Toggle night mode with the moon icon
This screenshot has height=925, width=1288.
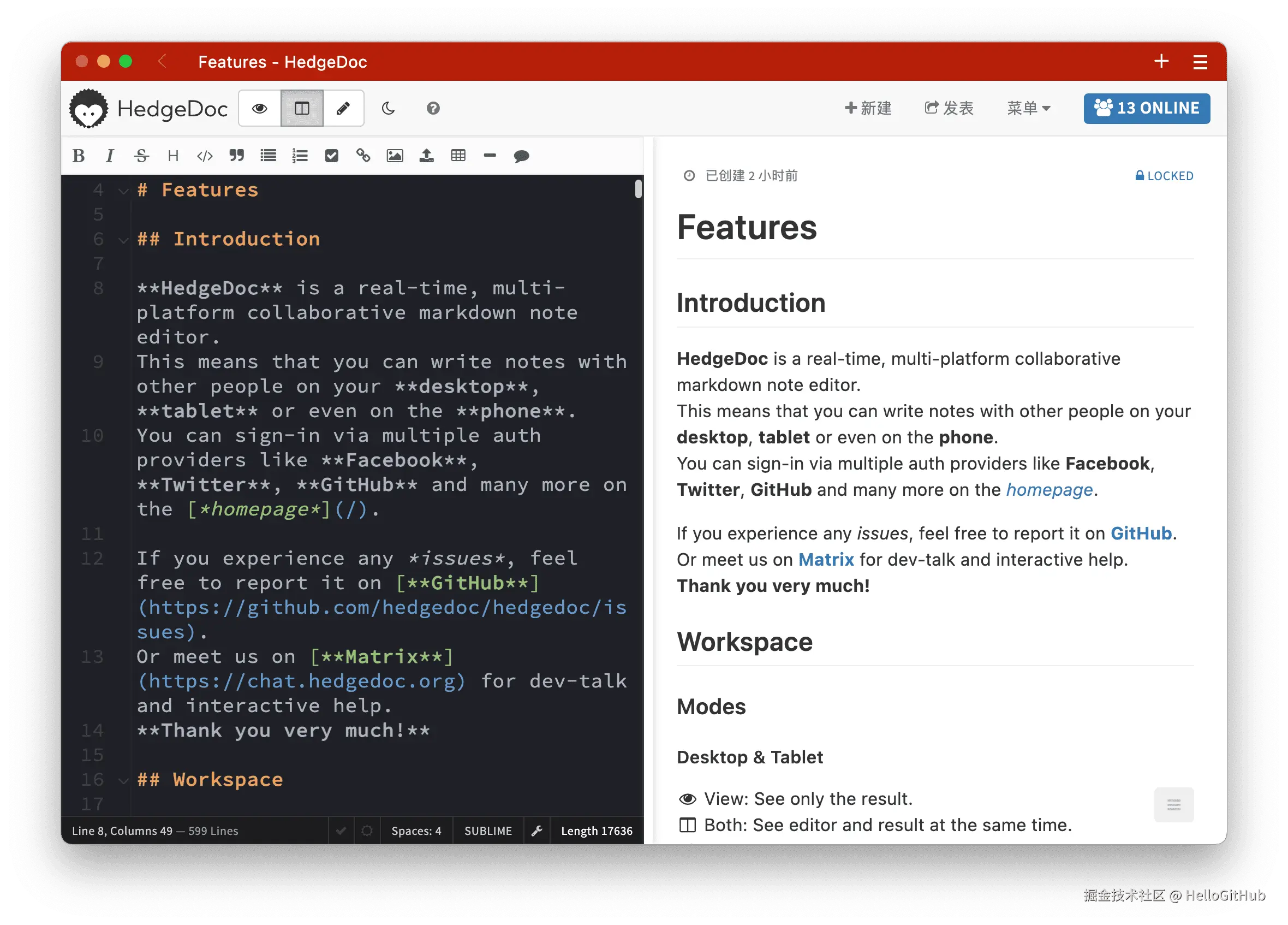click(389, 108)
